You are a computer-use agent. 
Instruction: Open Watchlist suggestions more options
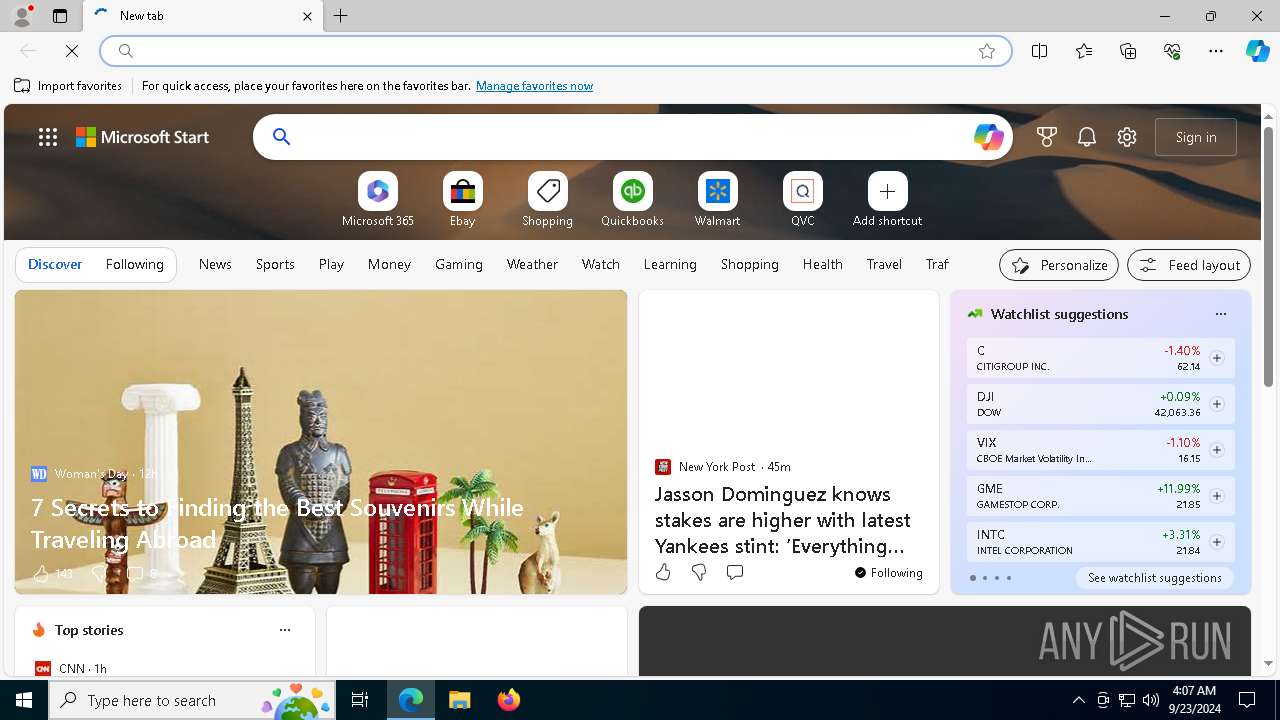1220,314
